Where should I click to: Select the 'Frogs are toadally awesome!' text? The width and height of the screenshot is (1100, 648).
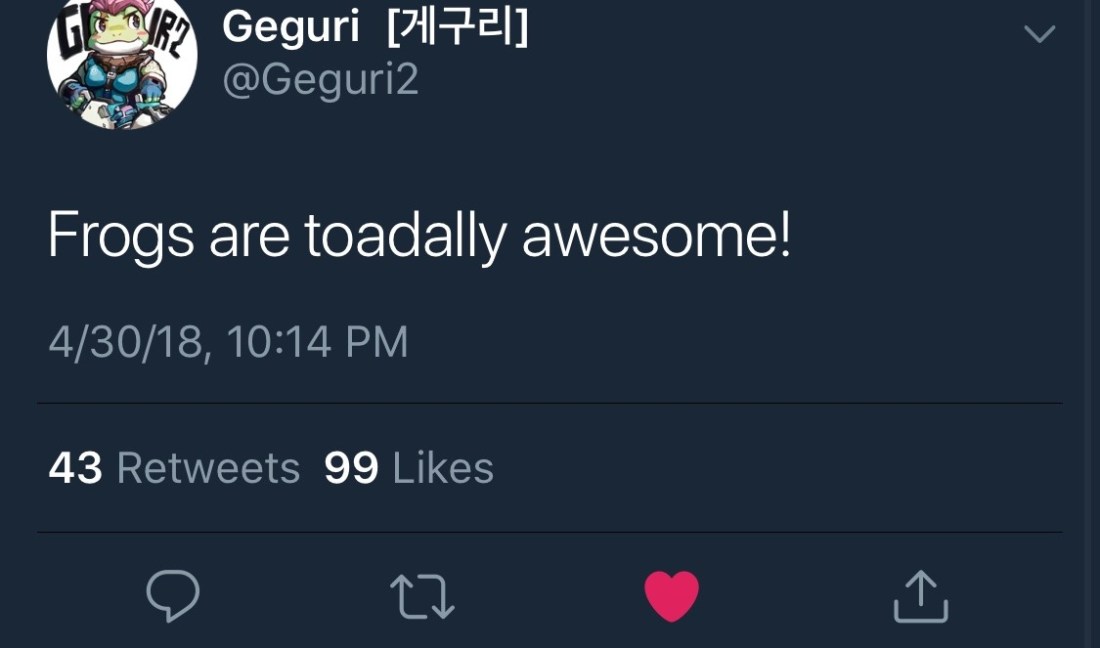[x=419, y=238]
